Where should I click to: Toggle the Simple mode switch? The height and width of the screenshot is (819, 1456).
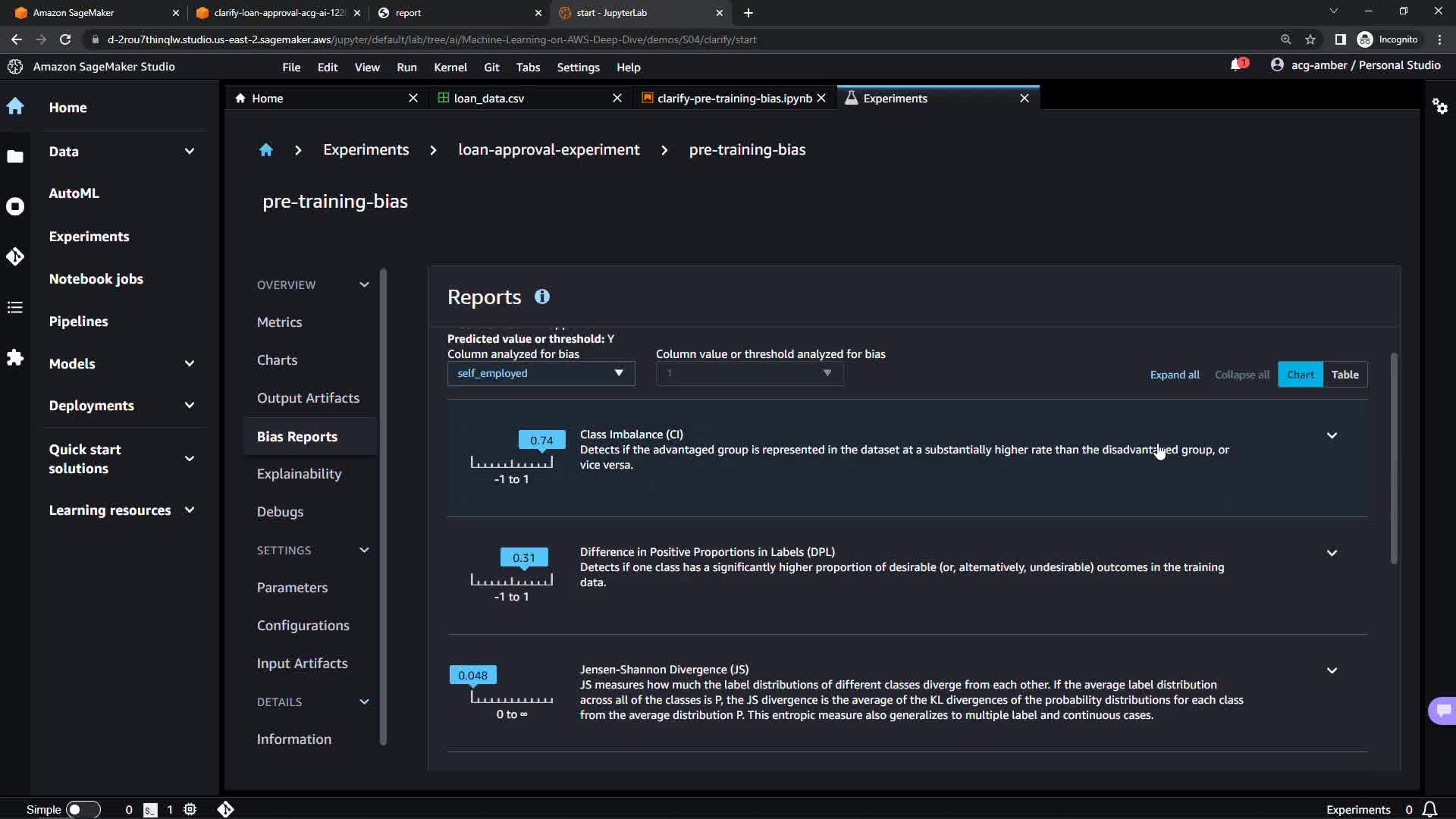coord(83,809)
